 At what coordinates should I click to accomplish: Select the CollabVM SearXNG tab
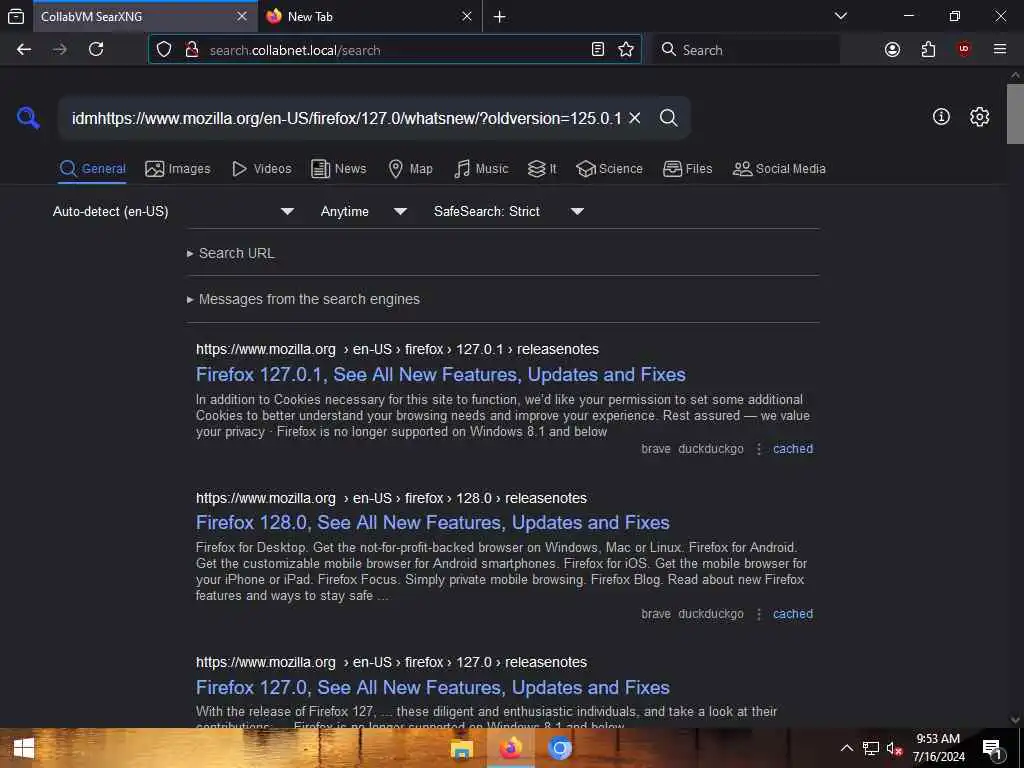click(145, 16)
